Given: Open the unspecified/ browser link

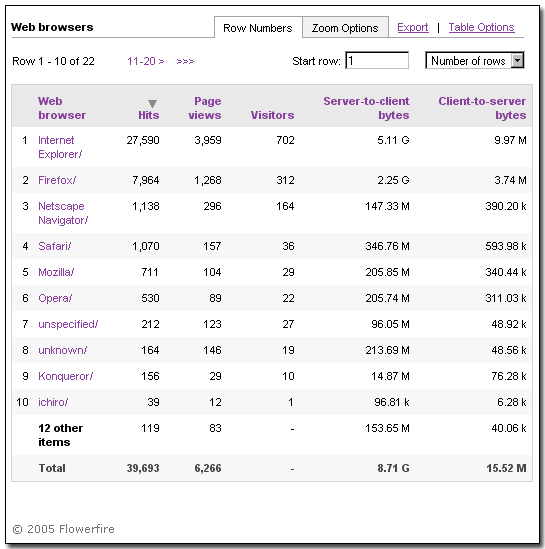Looking at the screenshot, I should click(x=68, y=324).
